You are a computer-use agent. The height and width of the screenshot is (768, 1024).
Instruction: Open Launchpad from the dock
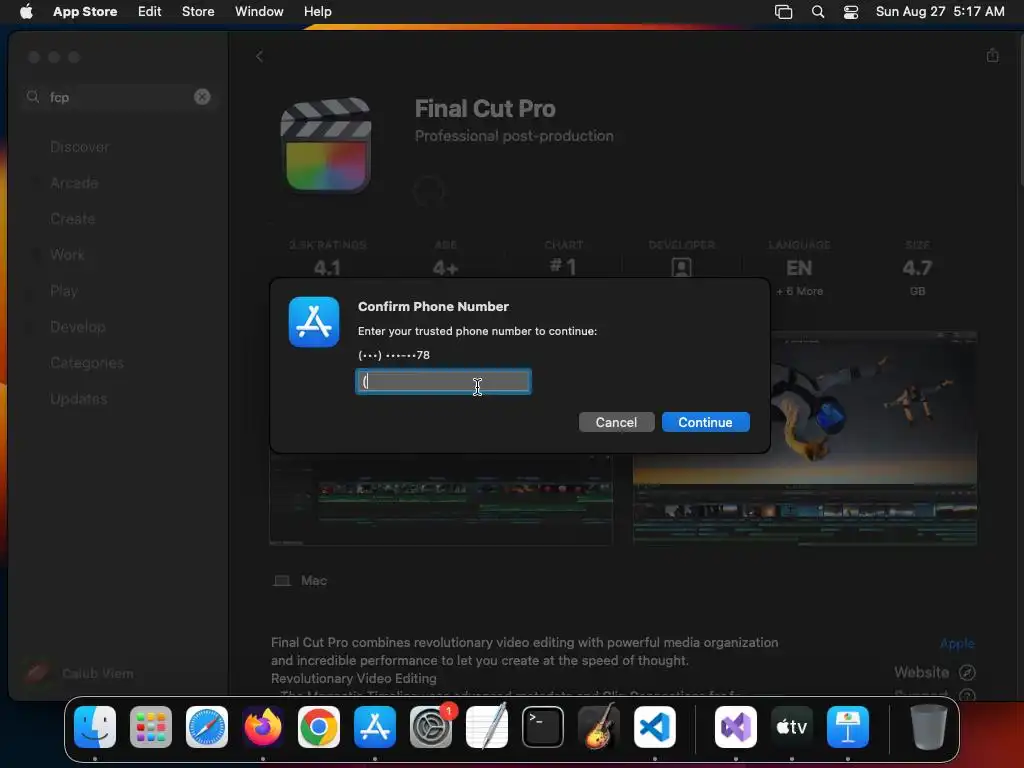[151, 727]
